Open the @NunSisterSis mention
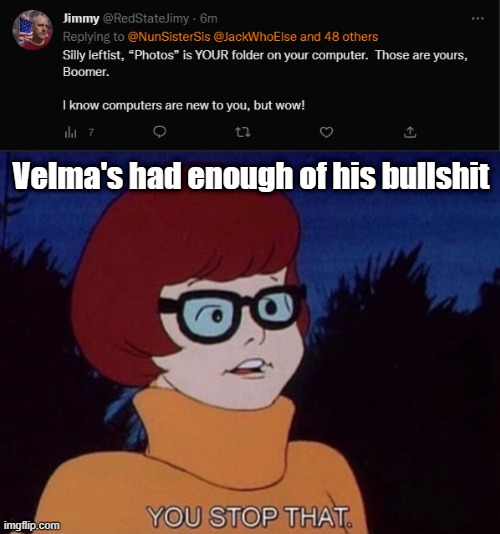The width and height of the screenshot is (500, 534). tap(169, 36)
